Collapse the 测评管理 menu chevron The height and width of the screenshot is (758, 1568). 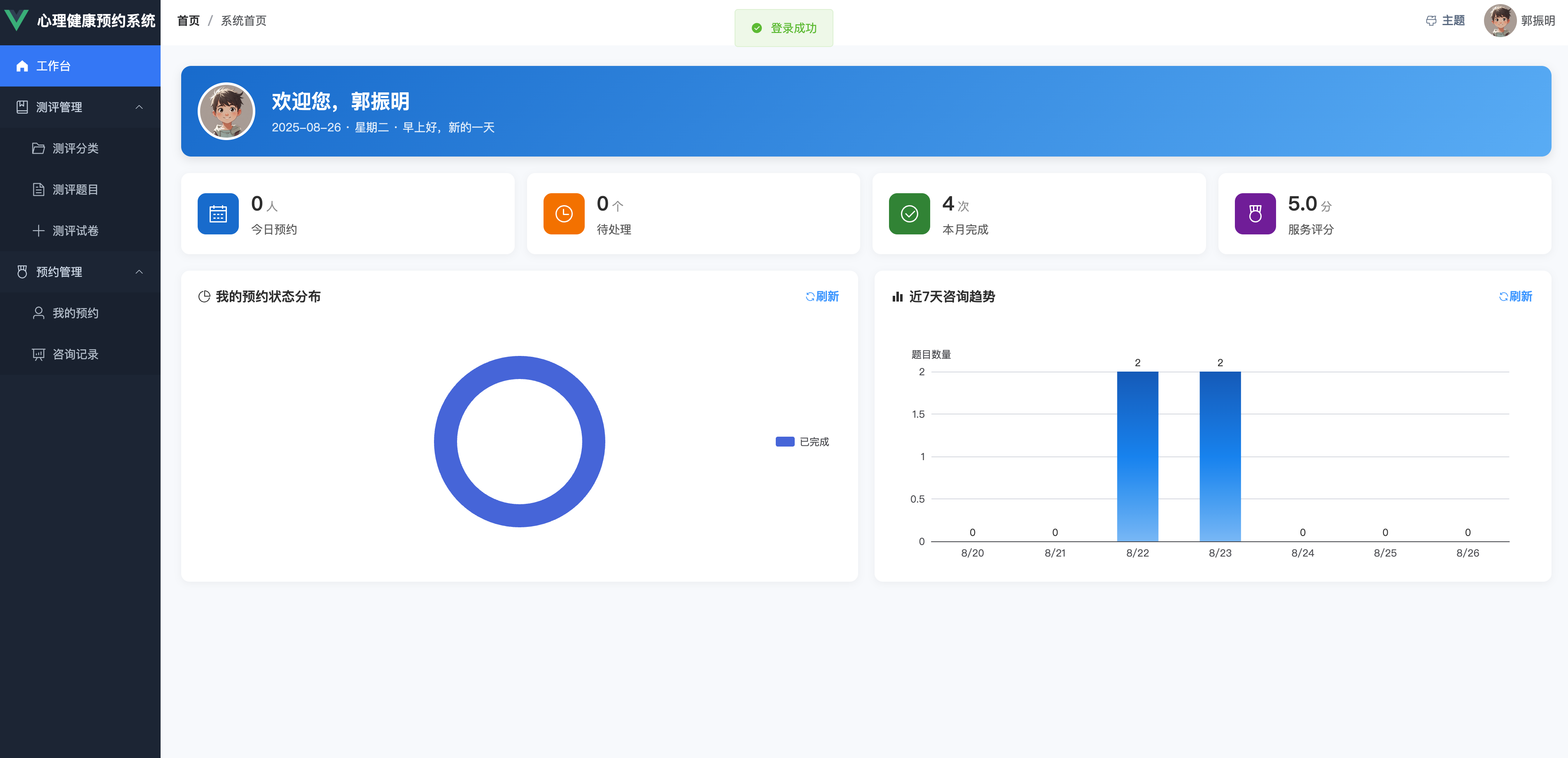click(x=139, y=107)
